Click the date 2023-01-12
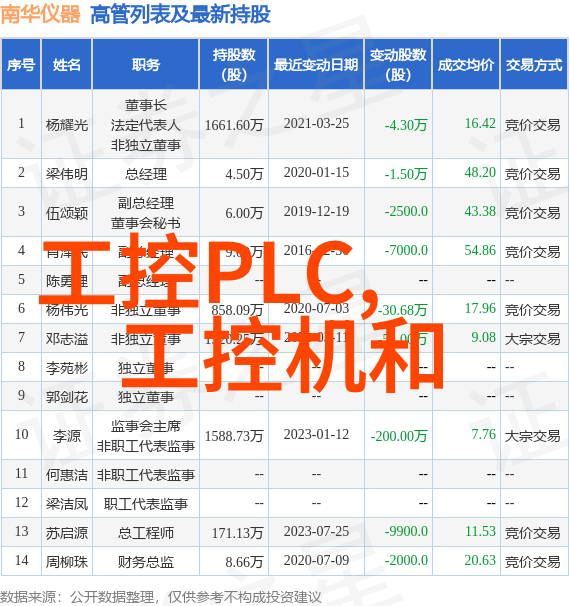Screen dimensions: 569x606 (x=316, y=434)
